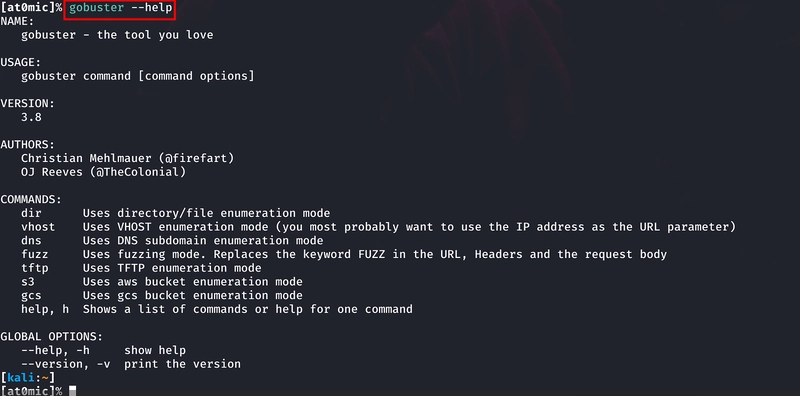Viewport: 800px width, 396px height.
Task: Click the 'gcs' command entry
Action: (31, 296)
